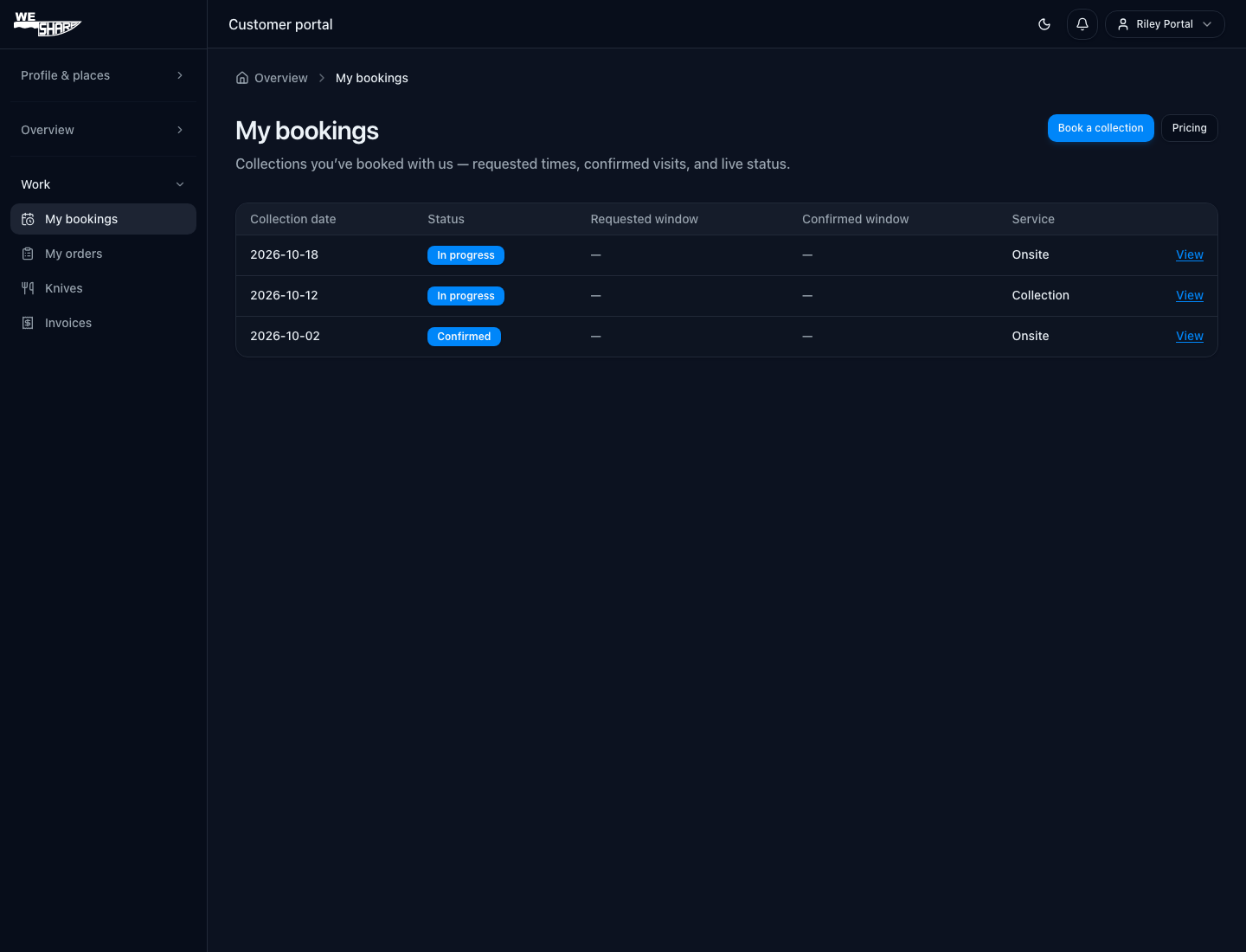Click My bookings calendar icon
This screenshot has height=952, width=1246.
(28, 219)
